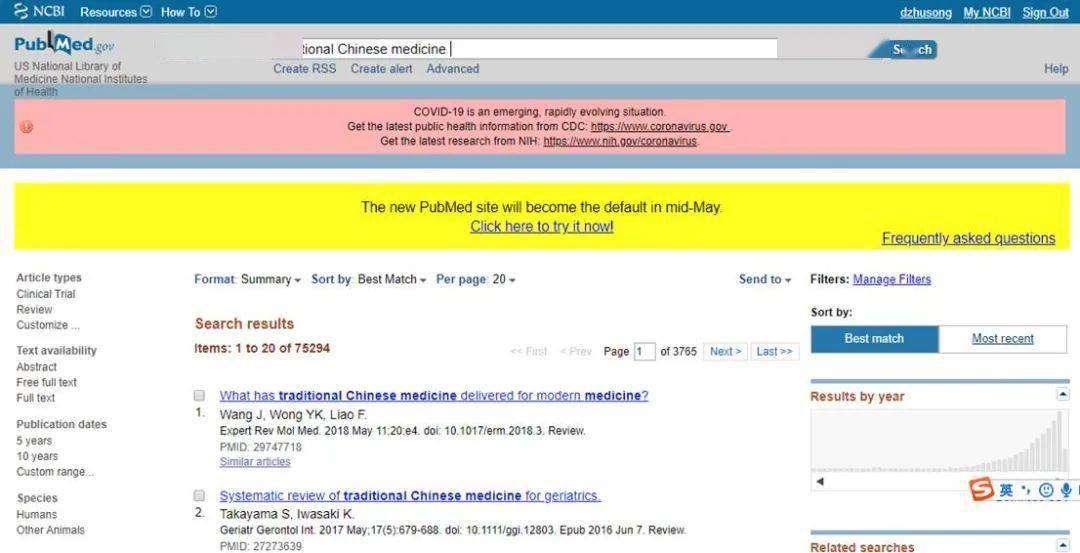The width and height of the screenshot is (1080, 553).
Task: Check the box for result 1
Action: pyautogui.click(x=199, y=396)
